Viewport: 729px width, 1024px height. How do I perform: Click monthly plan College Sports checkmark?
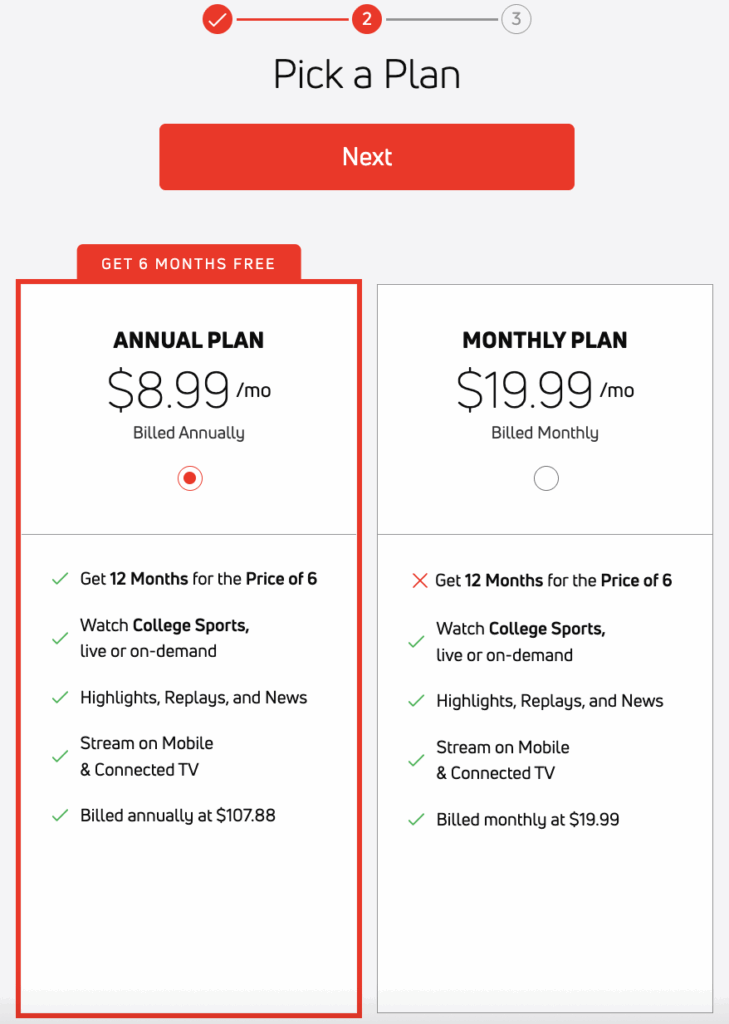(416, 642)
